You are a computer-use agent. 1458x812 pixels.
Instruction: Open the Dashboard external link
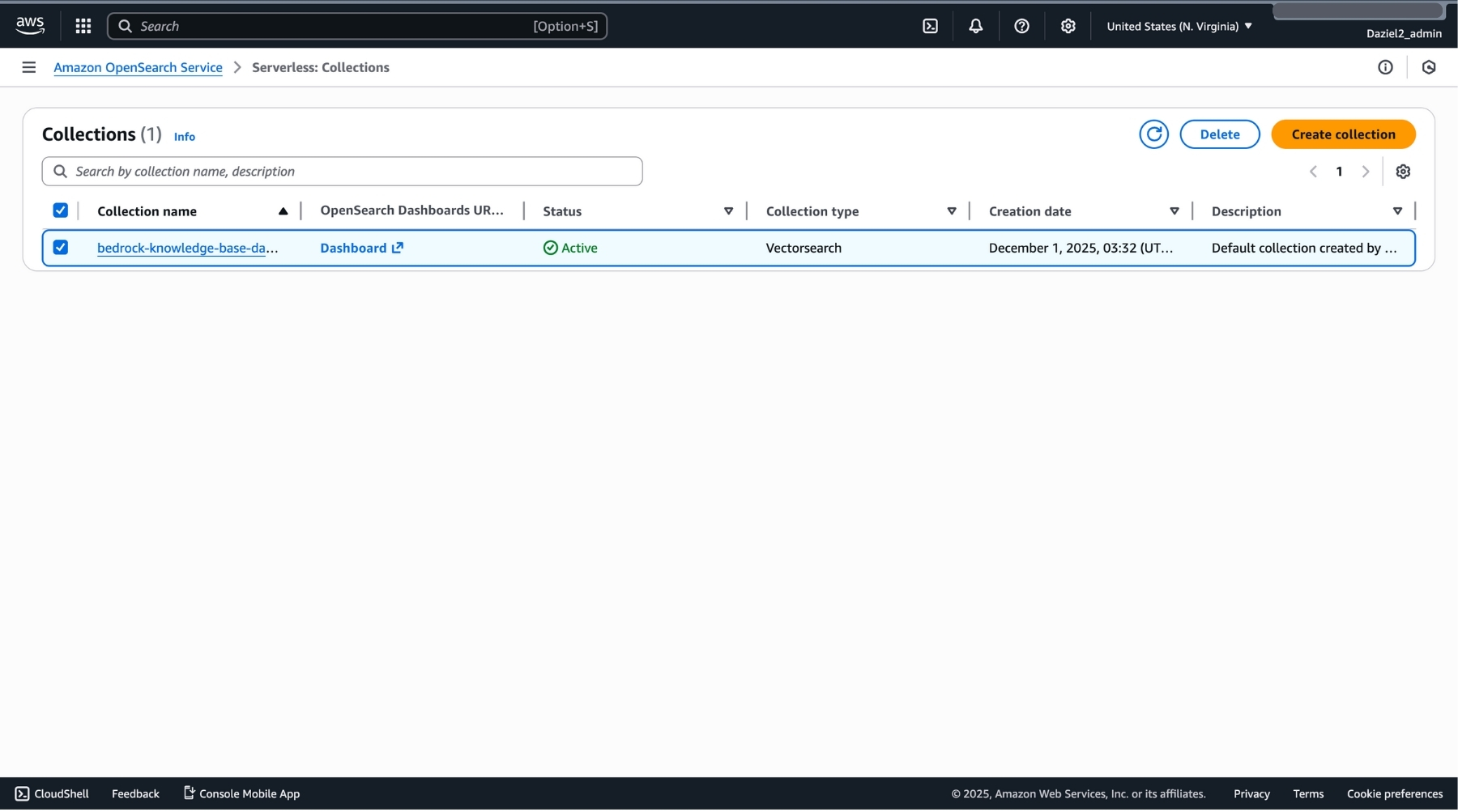pyautogui.click(x=361, y=248)
